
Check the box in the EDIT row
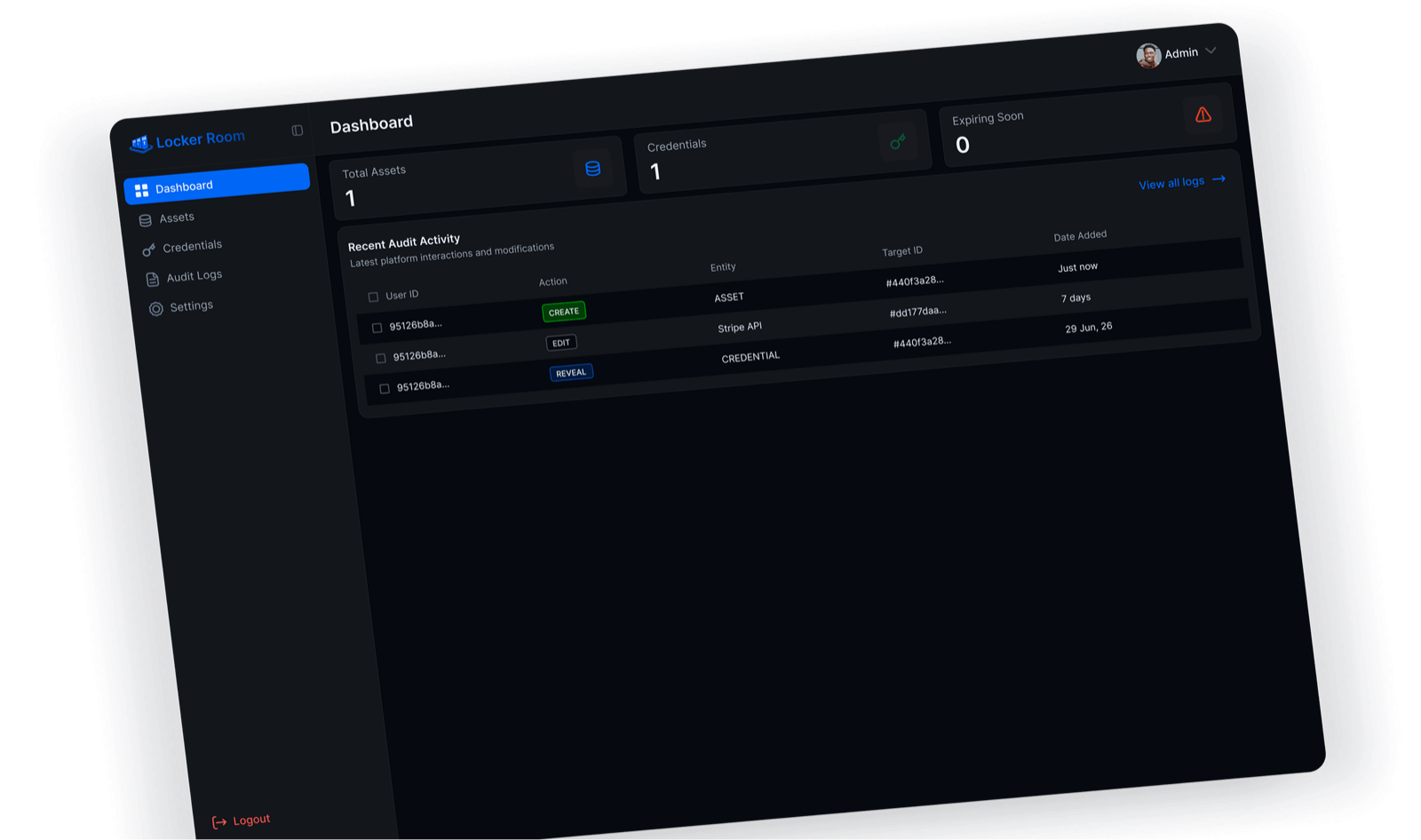[x=380, y=358]
